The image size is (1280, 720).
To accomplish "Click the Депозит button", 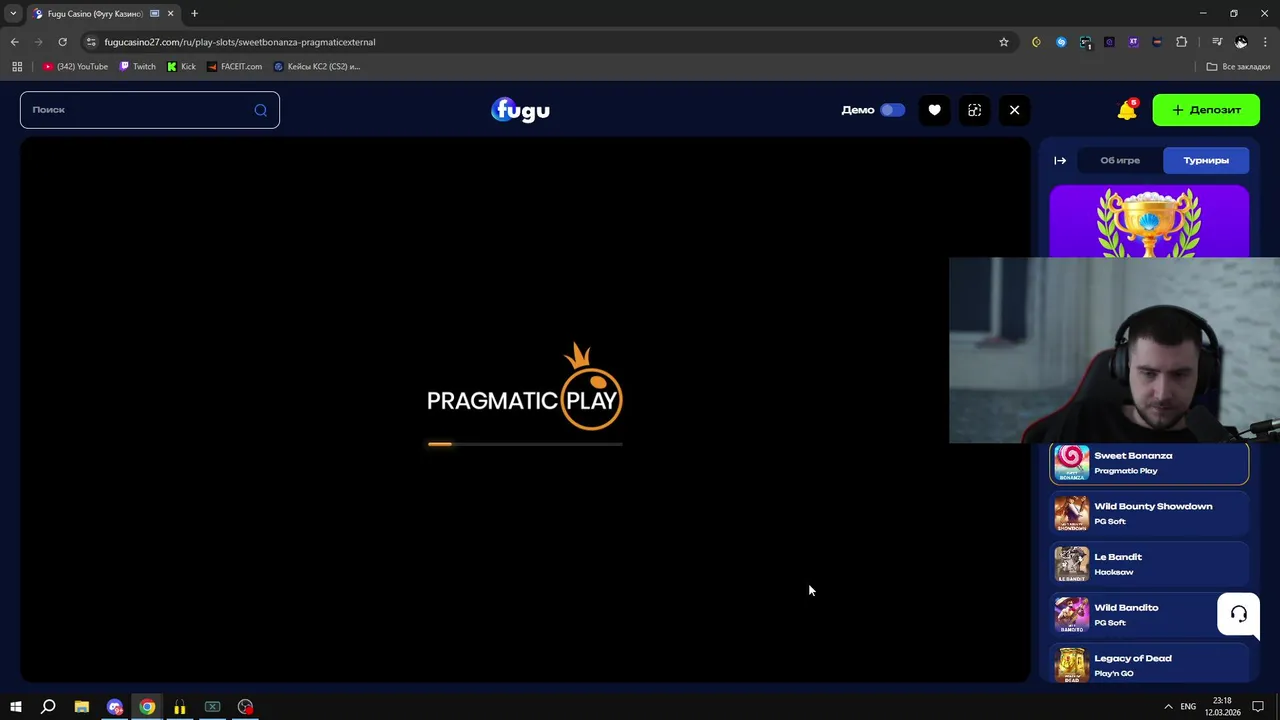I will coord(1206,110).
